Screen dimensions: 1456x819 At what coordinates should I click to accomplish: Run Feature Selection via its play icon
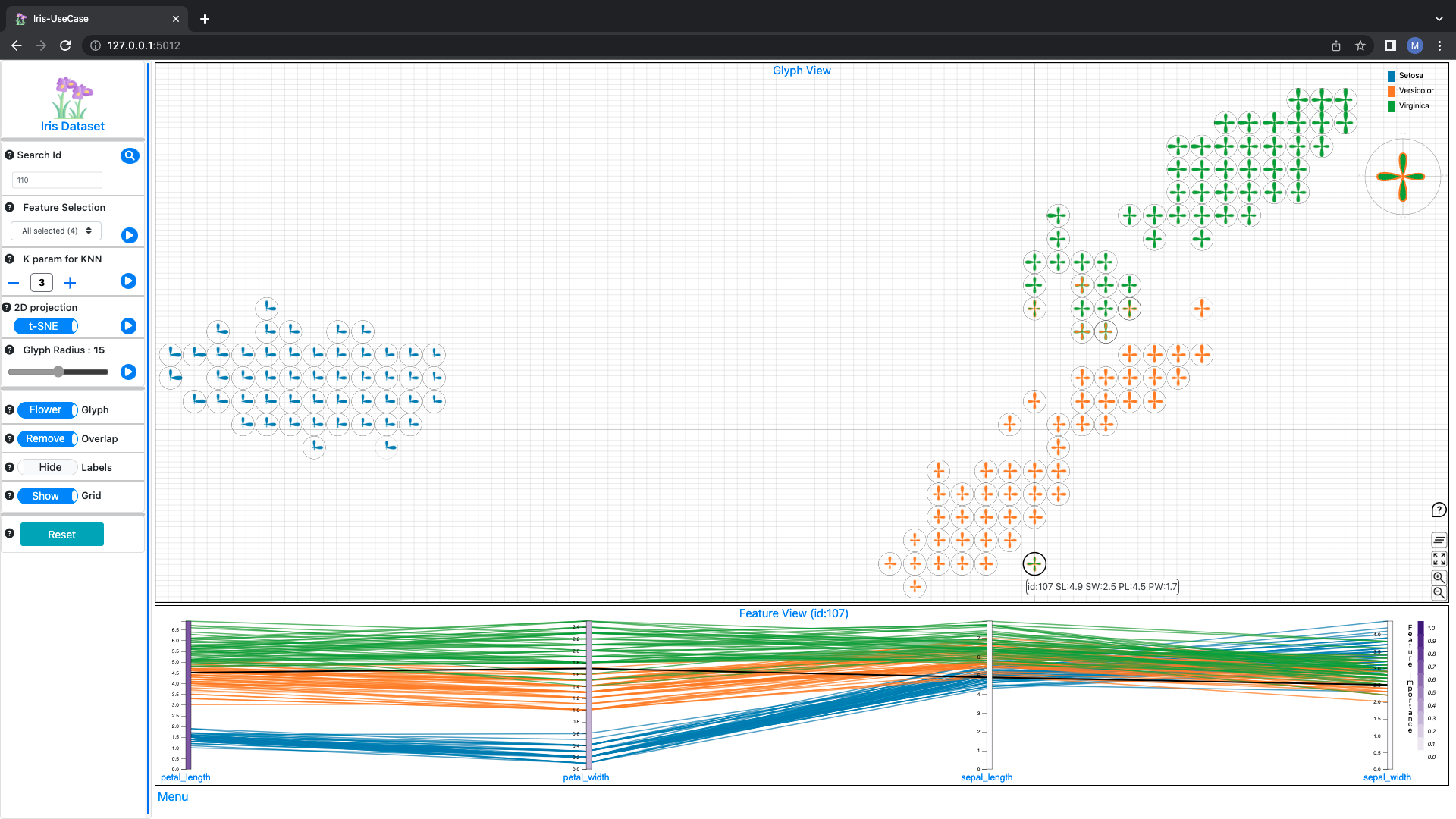(x=129, y=235)
